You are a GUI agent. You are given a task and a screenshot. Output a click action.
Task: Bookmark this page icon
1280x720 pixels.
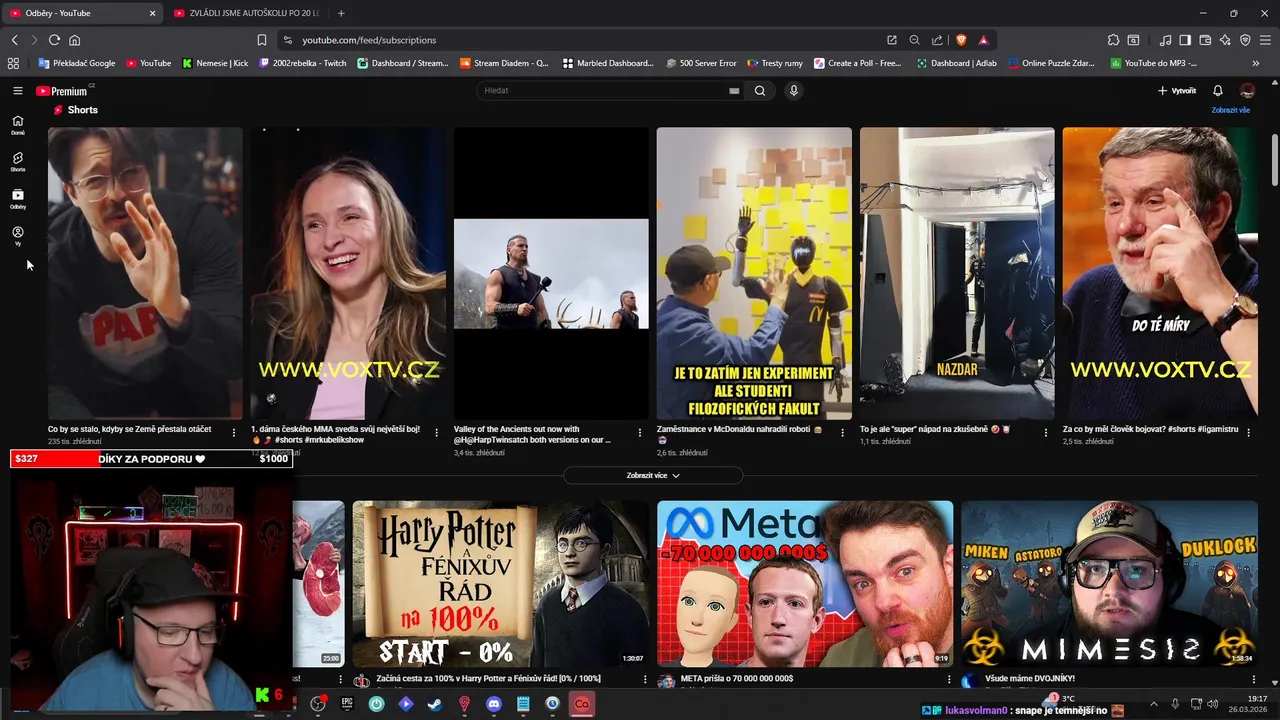point(262,40)
